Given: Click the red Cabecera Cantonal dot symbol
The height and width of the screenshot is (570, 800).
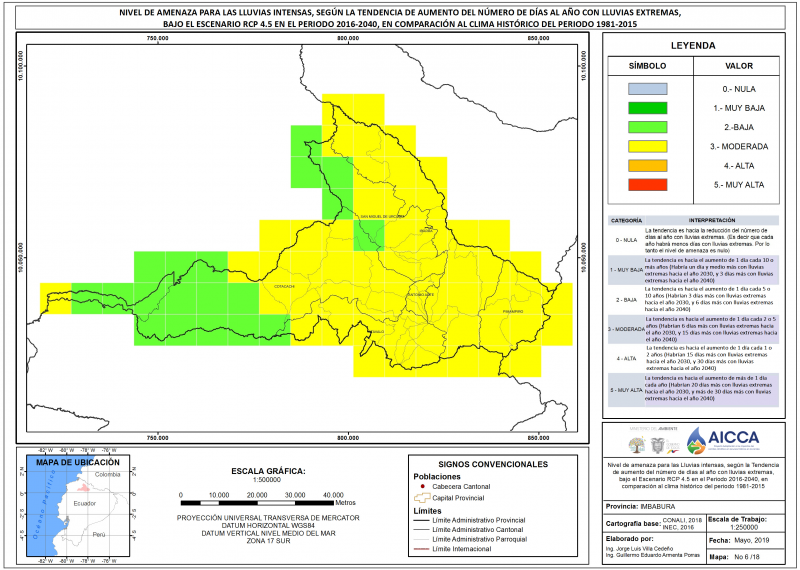Looking at the screenshot, I should [x=423, y=486].
